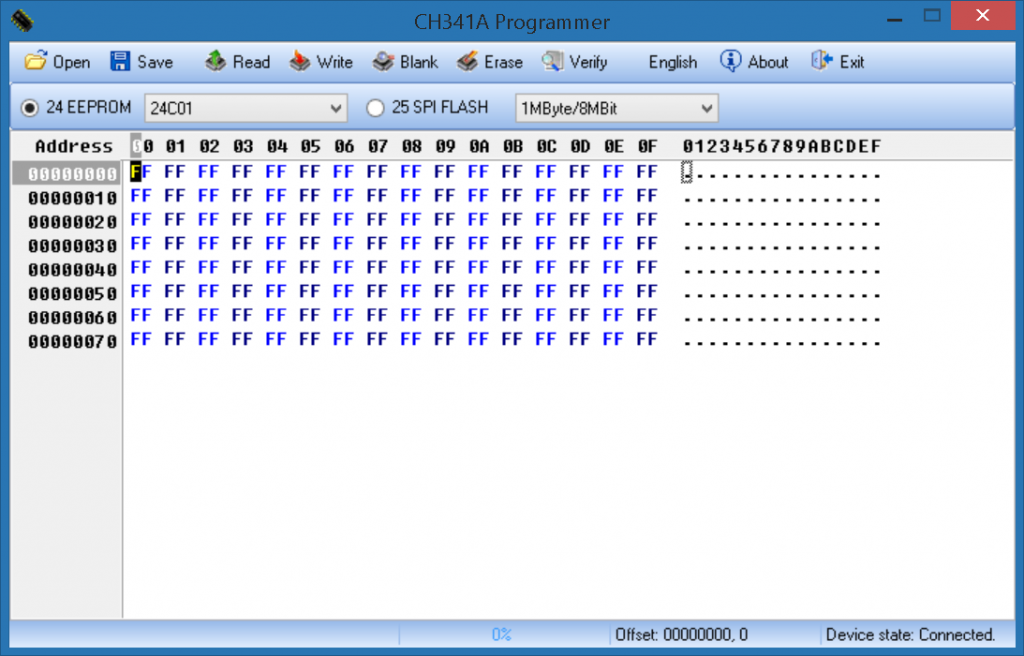Image resolution: width=1024 pixels, height=656 pixels.
Task: Select address row 00000060
Action: tap(72, 318)
